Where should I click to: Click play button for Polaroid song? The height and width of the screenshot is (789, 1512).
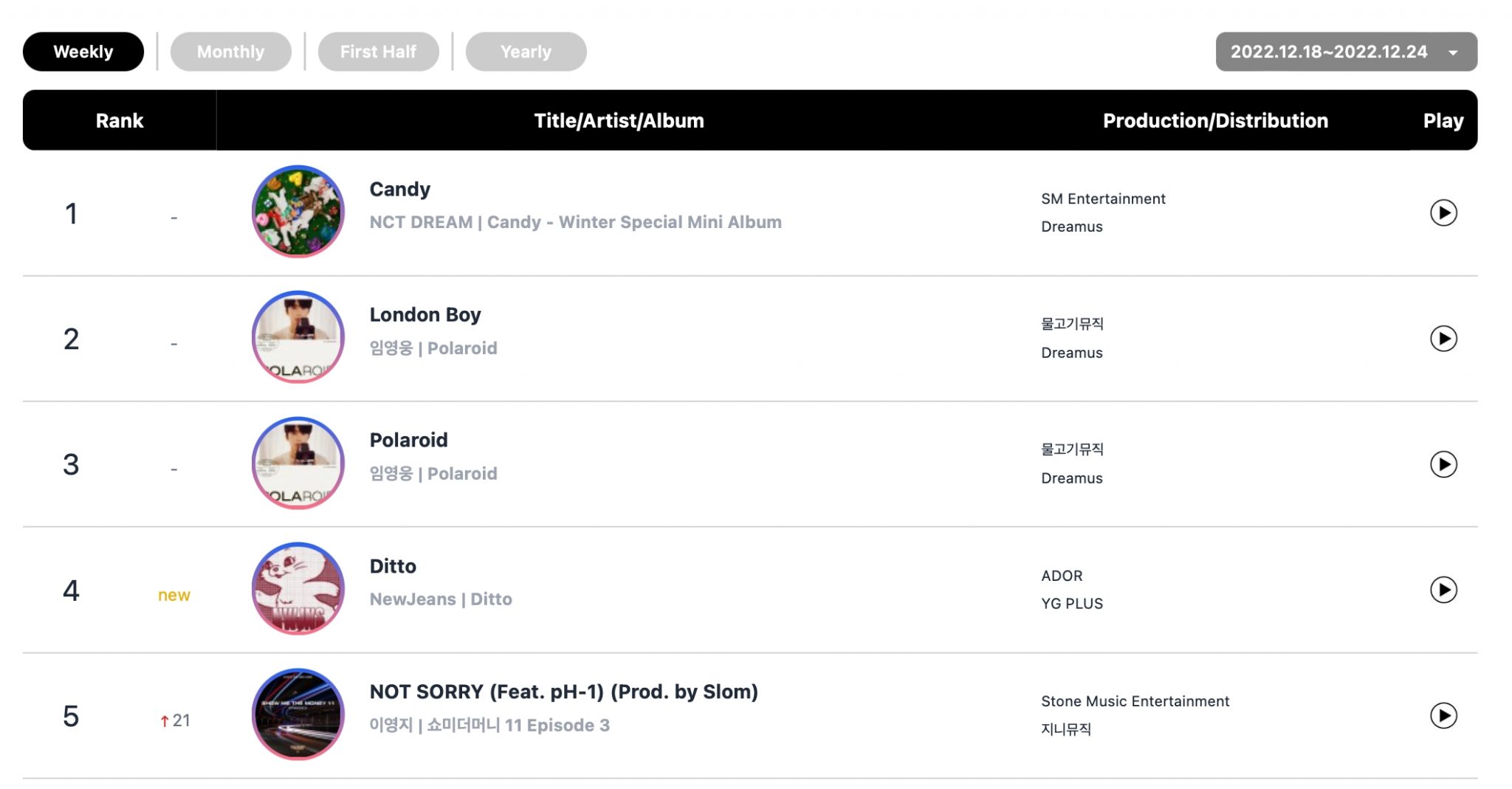[x=1443, y=464]
